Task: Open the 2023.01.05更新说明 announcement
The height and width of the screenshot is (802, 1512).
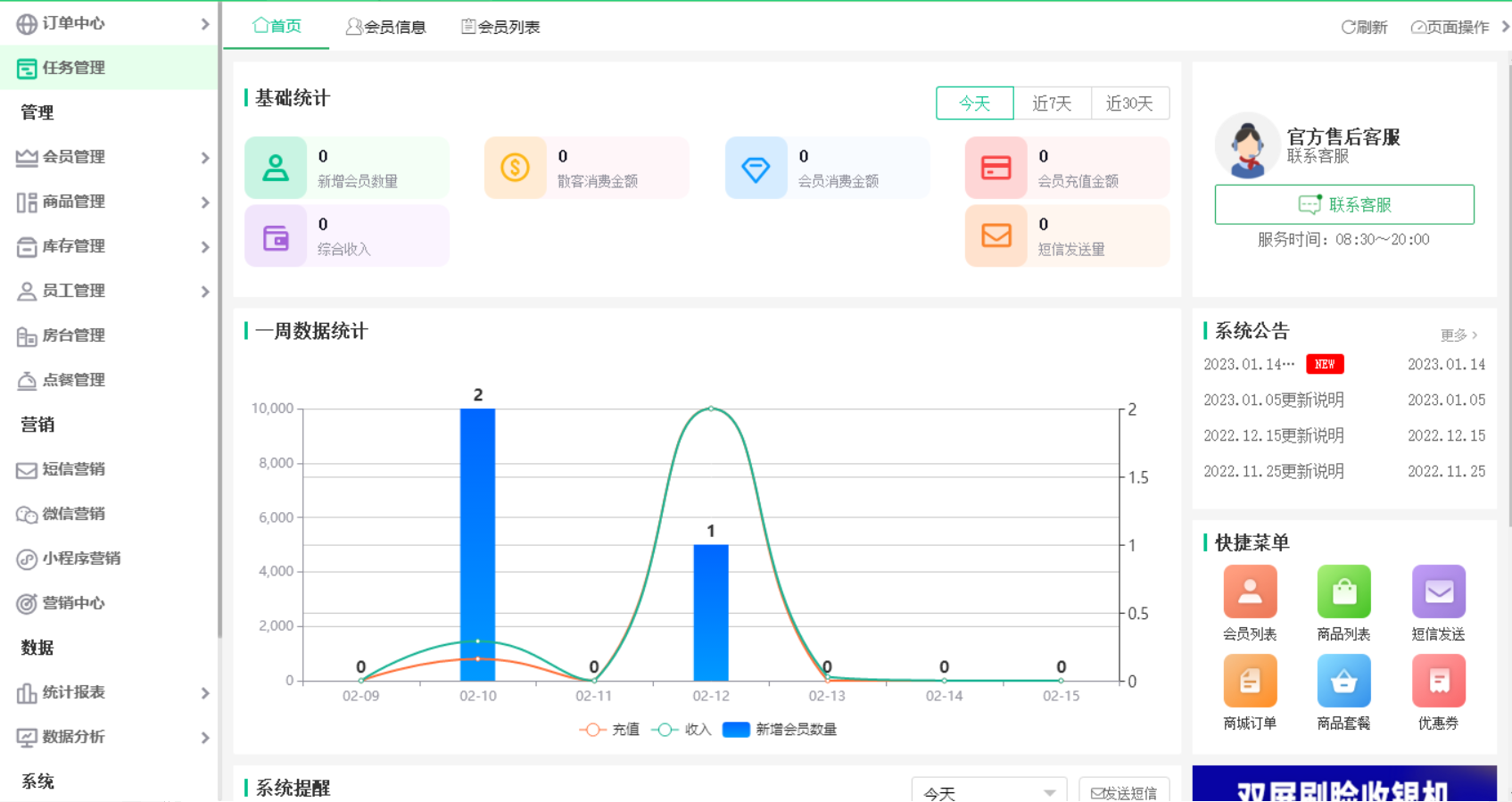Action: pos(1273,401)
